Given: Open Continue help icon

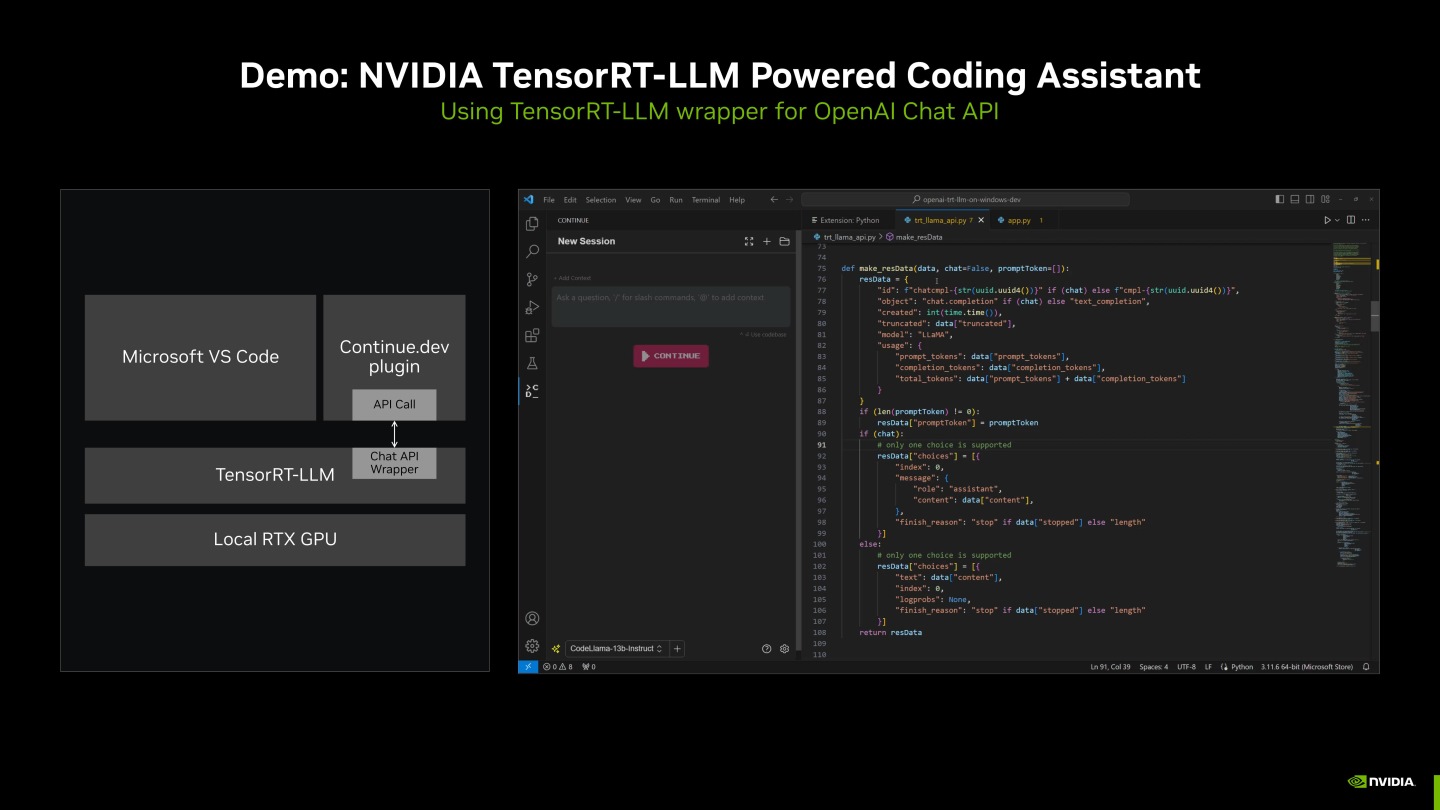Looking at the screenshot, I should (767, 649).
